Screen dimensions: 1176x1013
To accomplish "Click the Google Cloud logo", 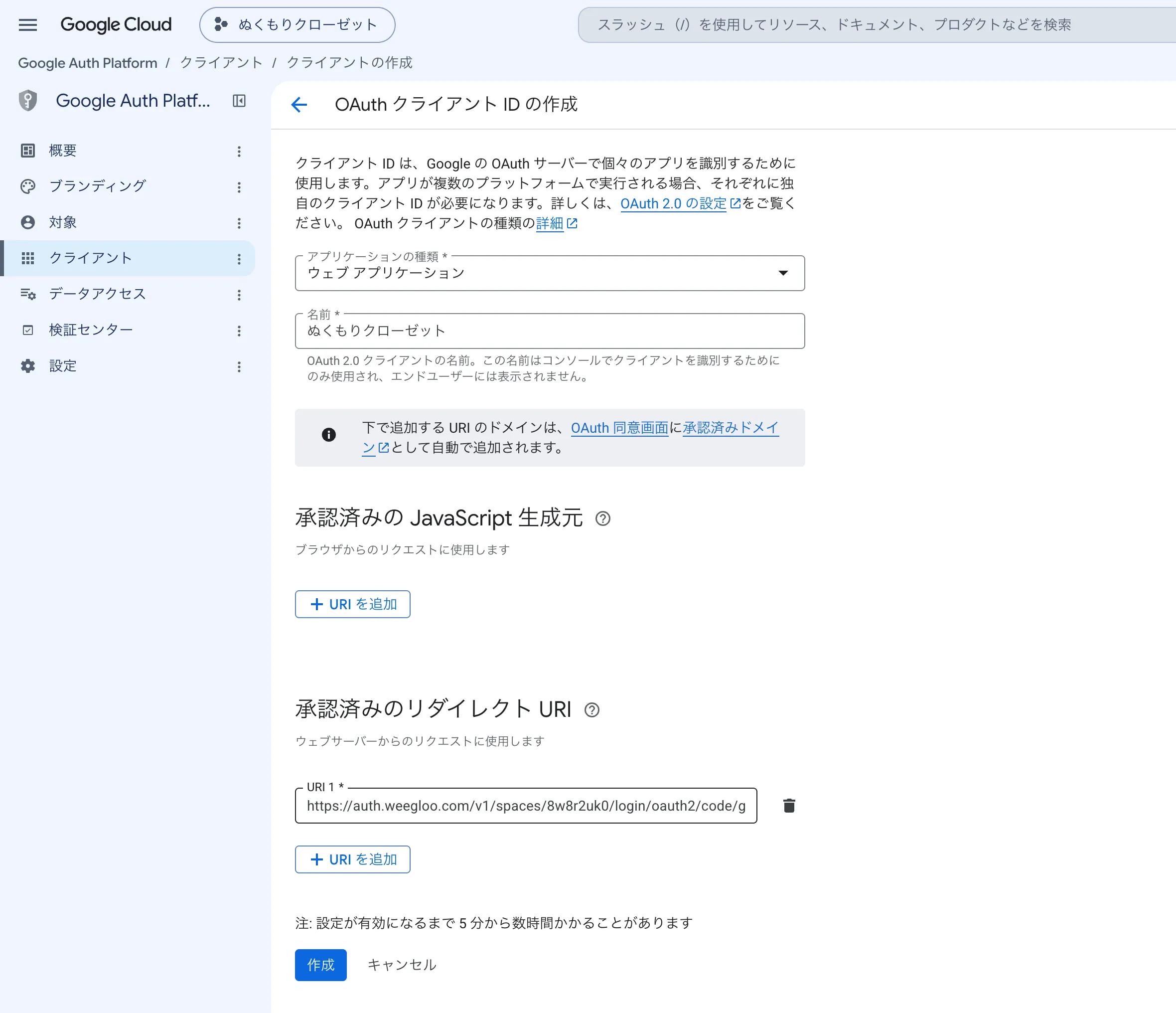I will (x=116, y=24).
